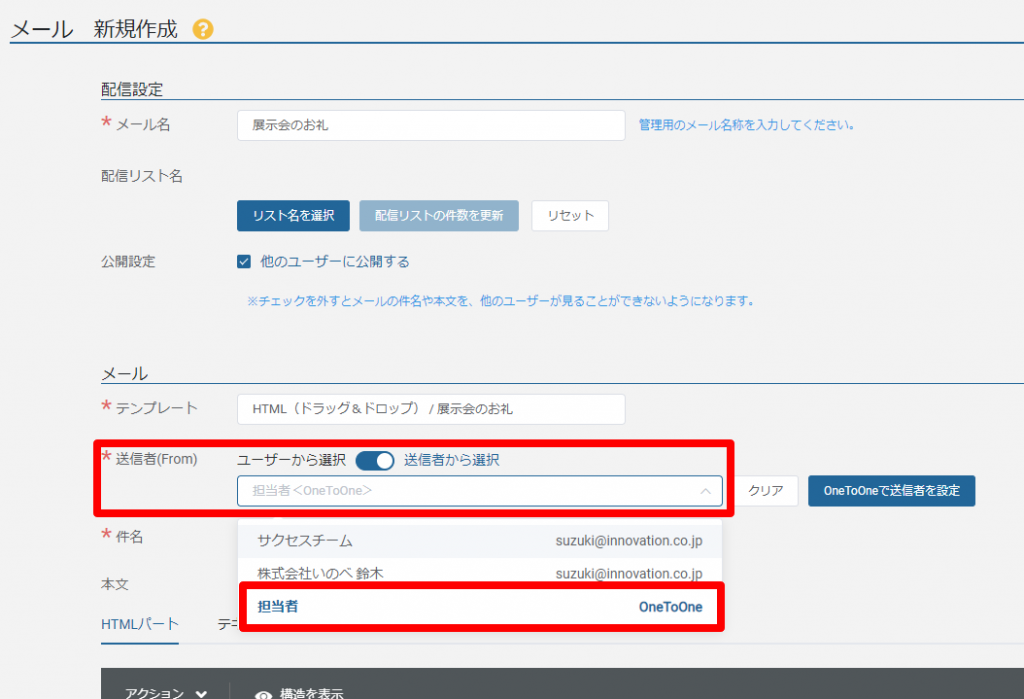Click the 展示会のお礼 mail name field
Viewport: 1024px width, 699px height.
click(430, 125)
